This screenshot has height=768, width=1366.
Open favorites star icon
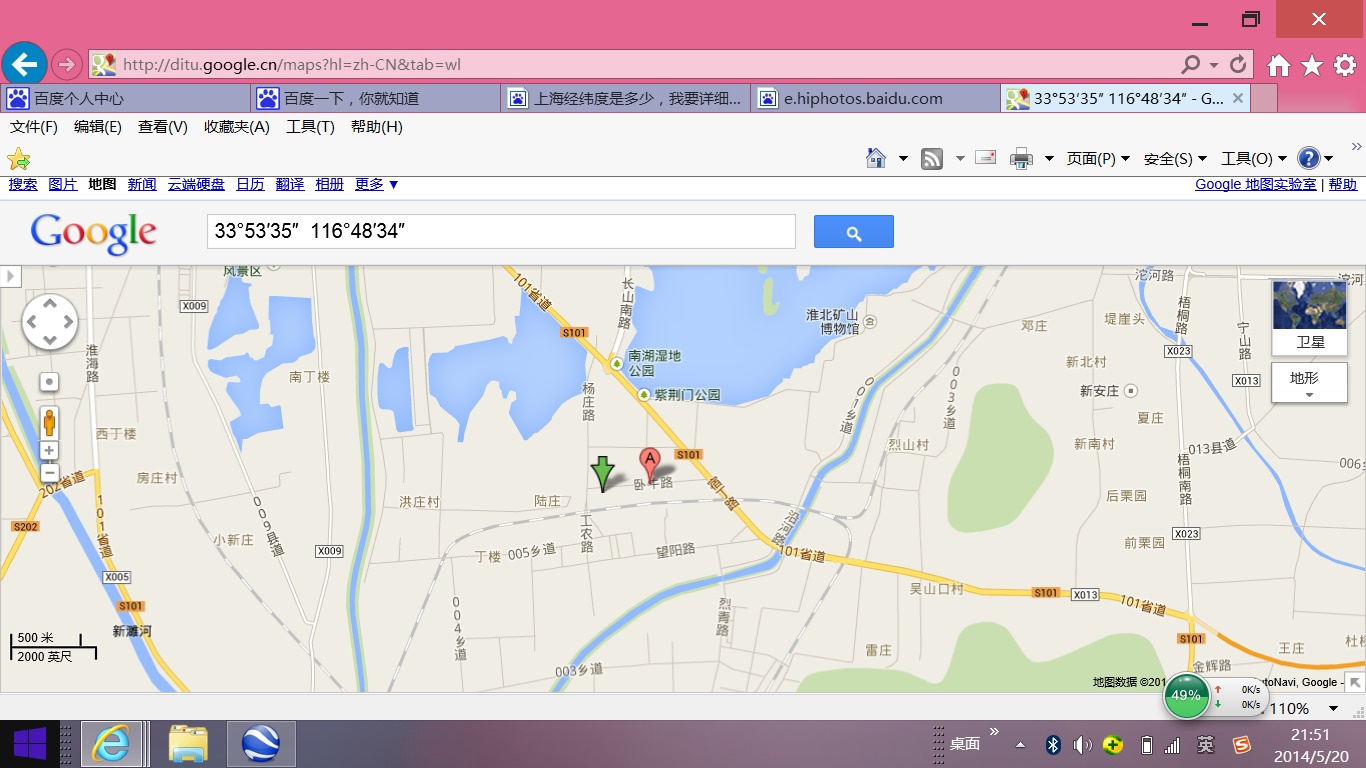tap(1312, 65)
